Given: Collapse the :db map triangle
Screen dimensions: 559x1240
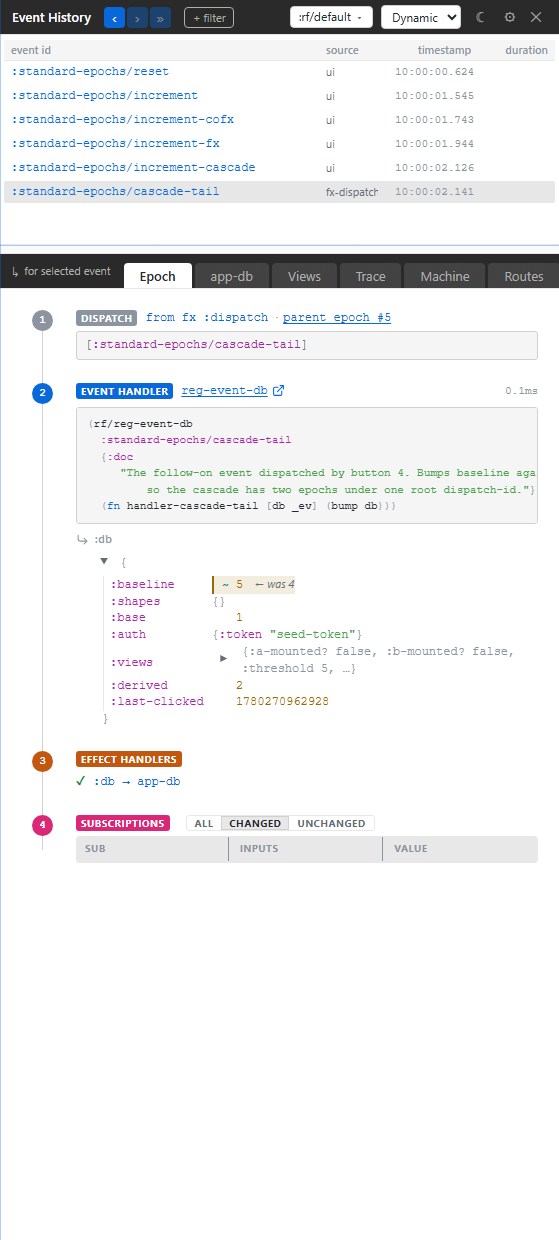Looking at the screenshot, I should (x=104, y=562).
